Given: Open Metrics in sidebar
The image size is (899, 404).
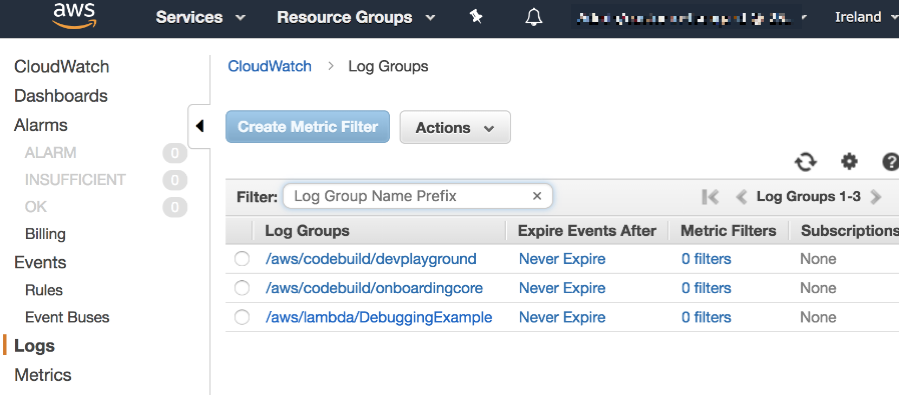Looking at the screenshot, I should (43, 375).
